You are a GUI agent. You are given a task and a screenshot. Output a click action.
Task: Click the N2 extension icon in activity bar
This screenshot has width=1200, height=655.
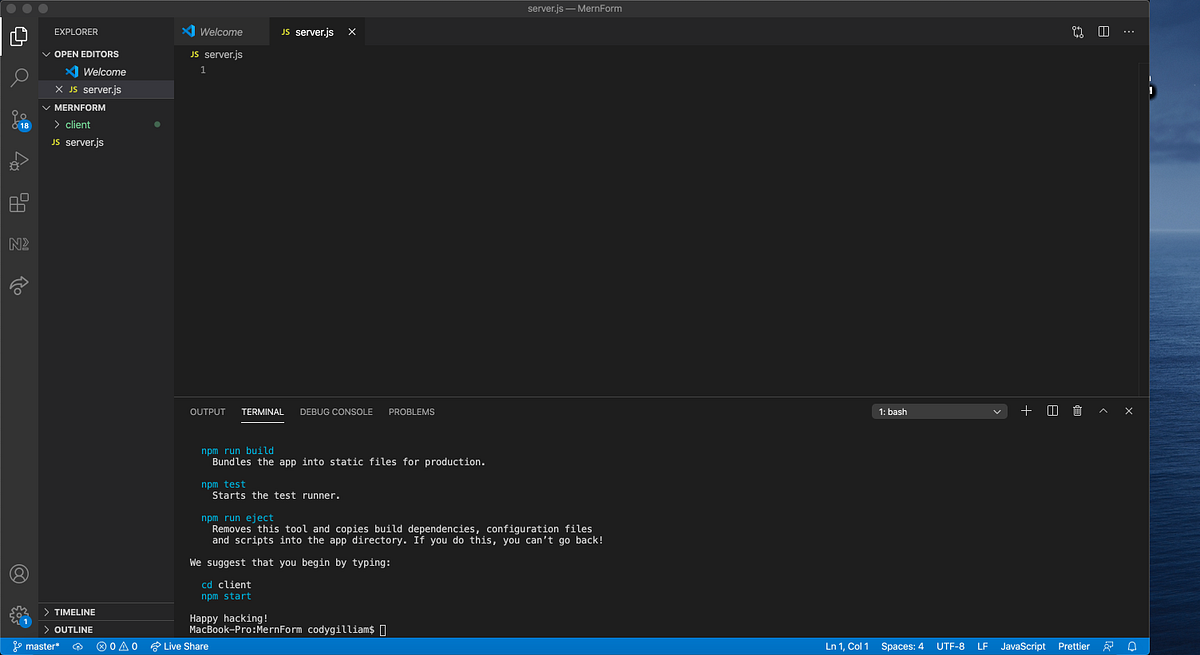coord(19,244)
